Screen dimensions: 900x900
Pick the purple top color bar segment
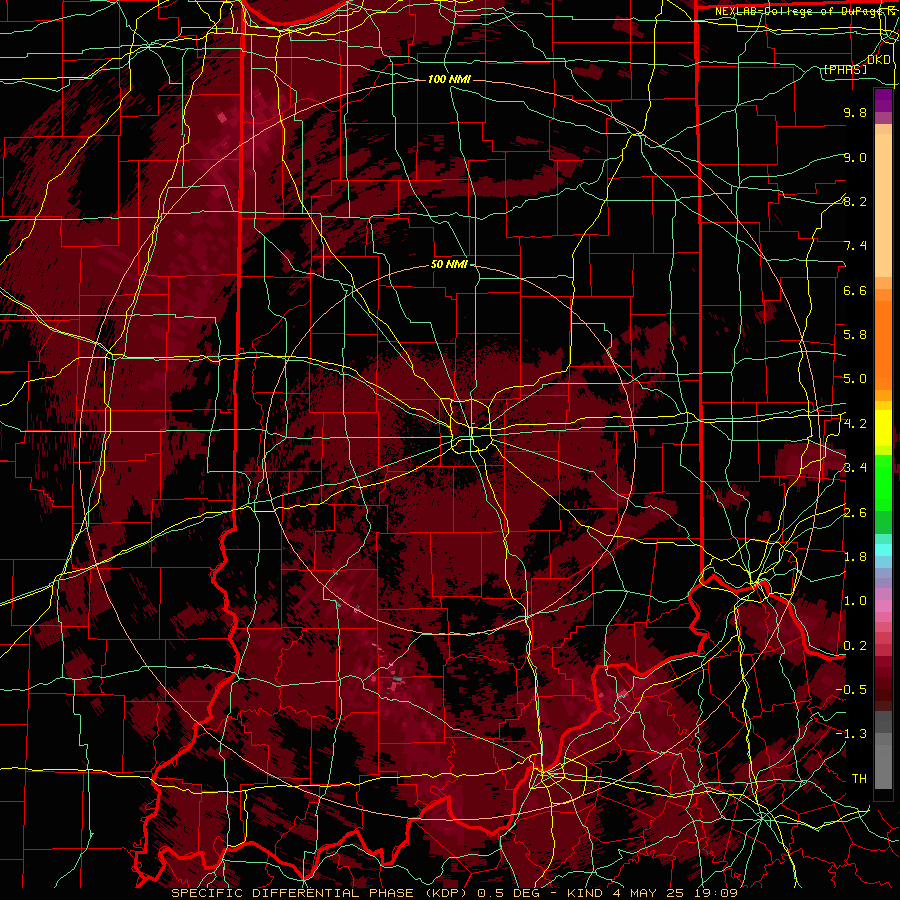[x=883, y=100]
